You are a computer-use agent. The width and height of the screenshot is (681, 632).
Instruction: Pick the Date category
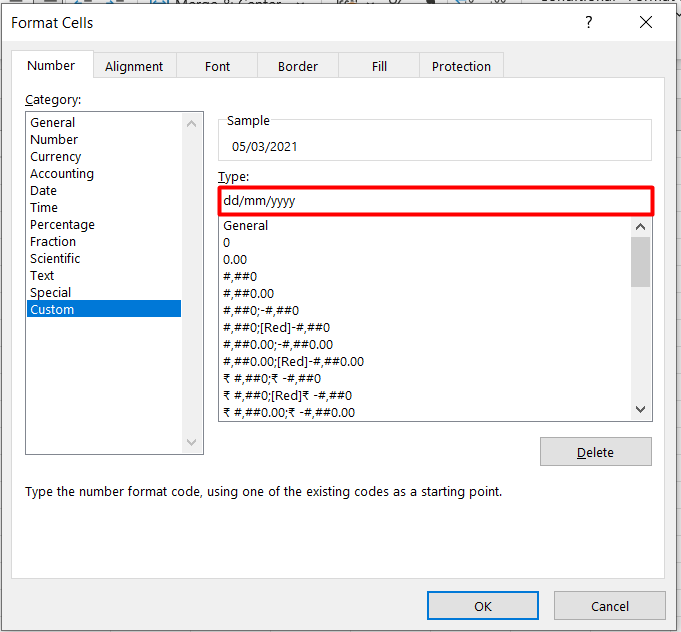(104, 190)
